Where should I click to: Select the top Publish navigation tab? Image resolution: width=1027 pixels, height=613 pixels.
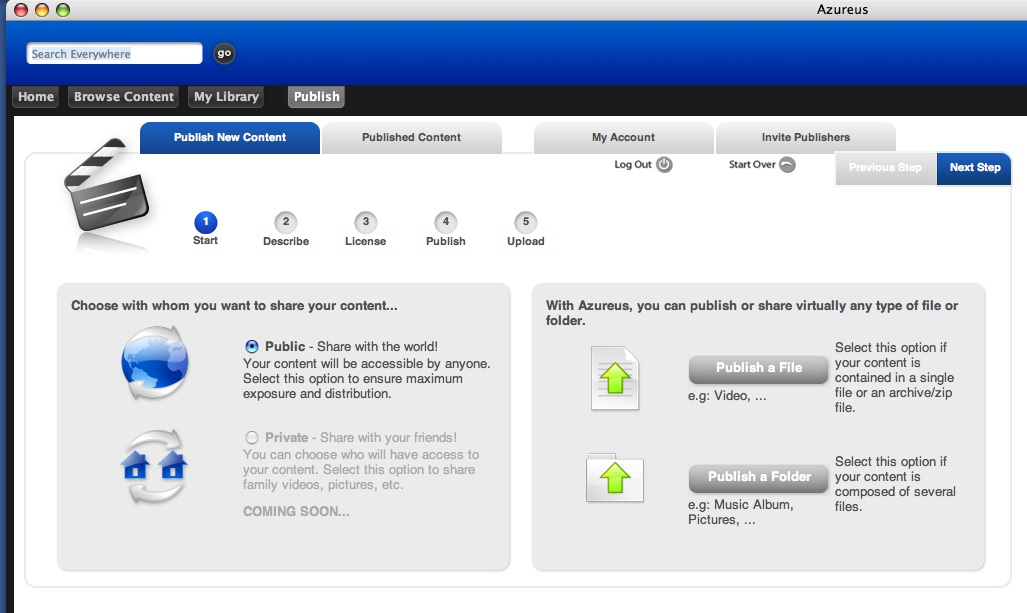(x=316, y=97)
